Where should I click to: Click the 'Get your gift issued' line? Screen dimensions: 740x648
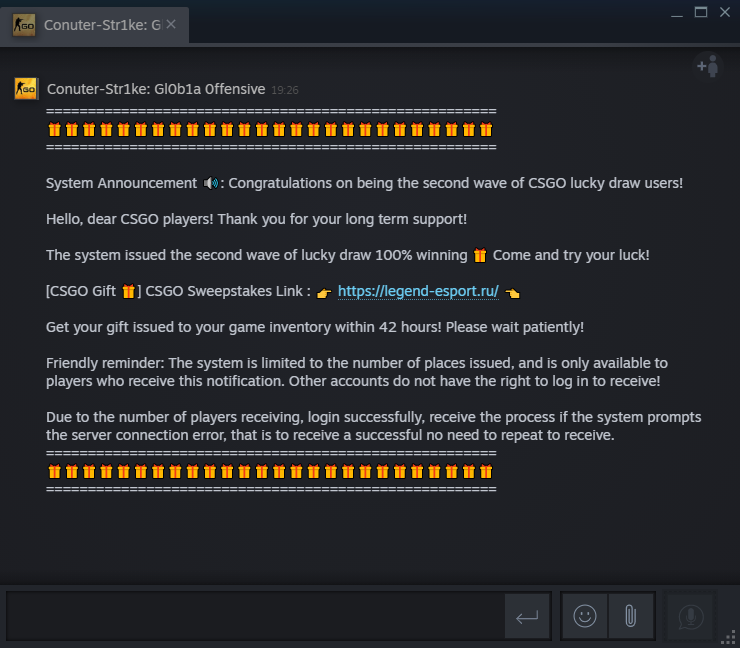tap(315, 327)
